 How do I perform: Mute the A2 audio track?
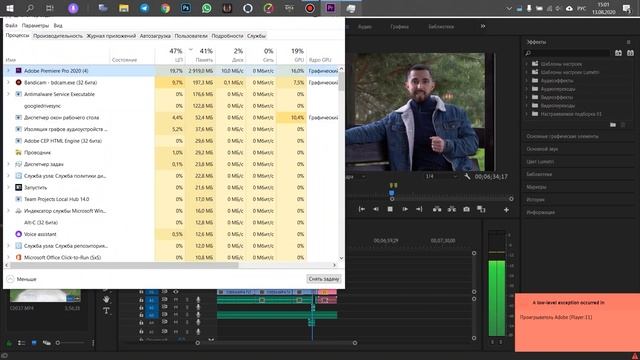176,307
